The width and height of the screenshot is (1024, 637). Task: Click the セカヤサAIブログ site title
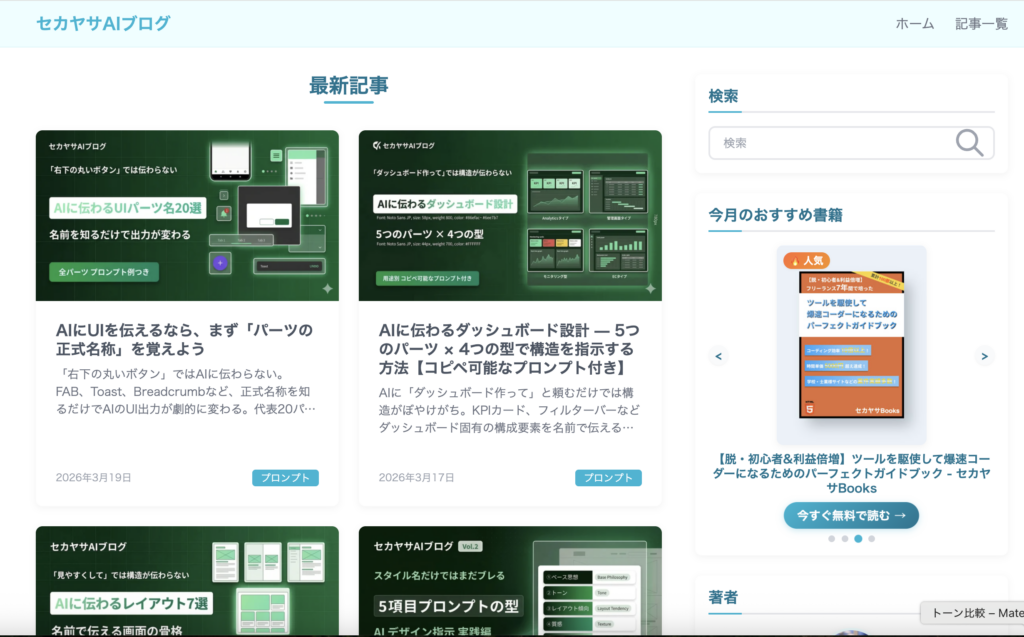click(x=103, y=24)
